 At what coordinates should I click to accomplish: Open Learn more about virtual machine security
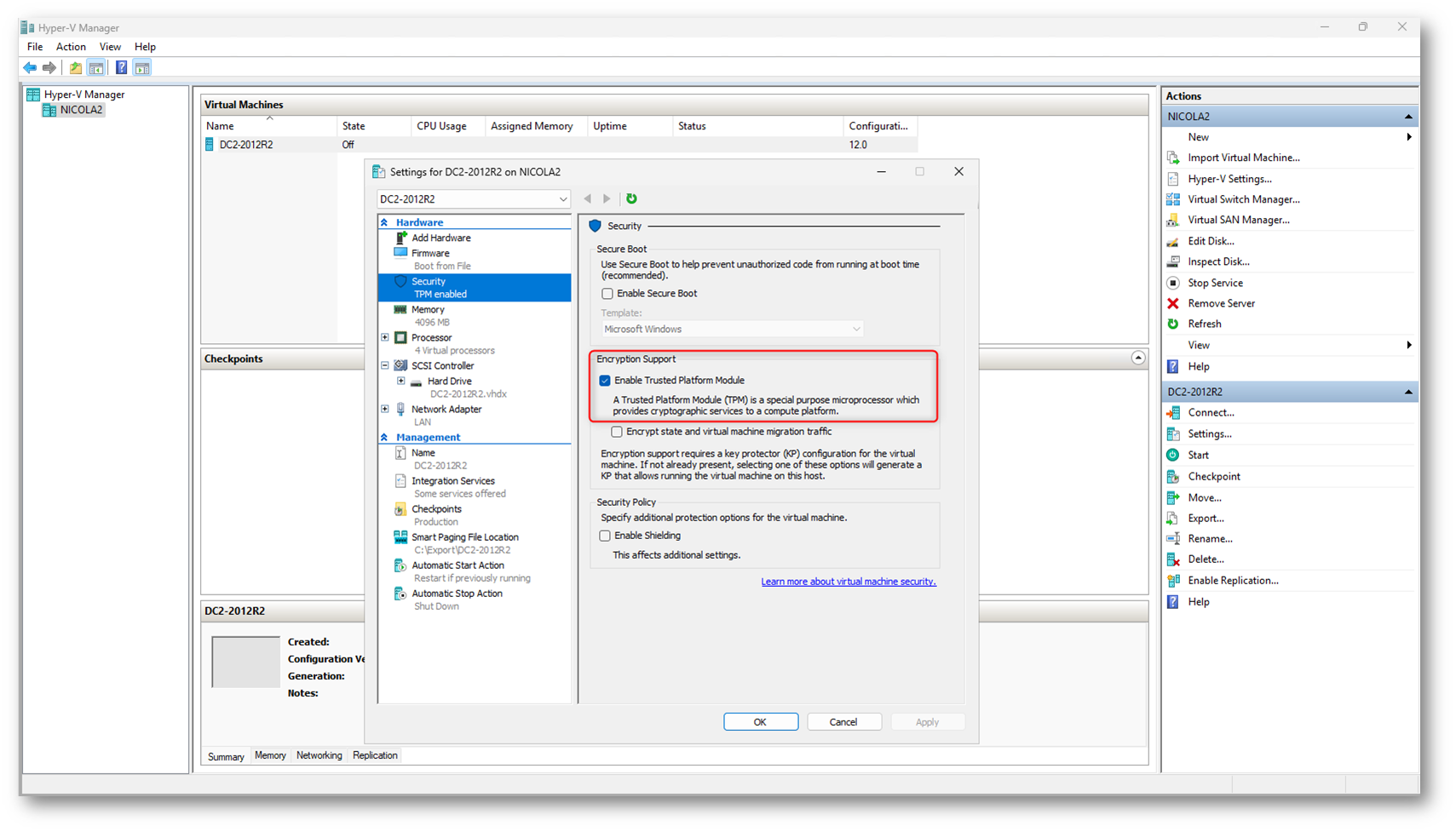[849, 582]
